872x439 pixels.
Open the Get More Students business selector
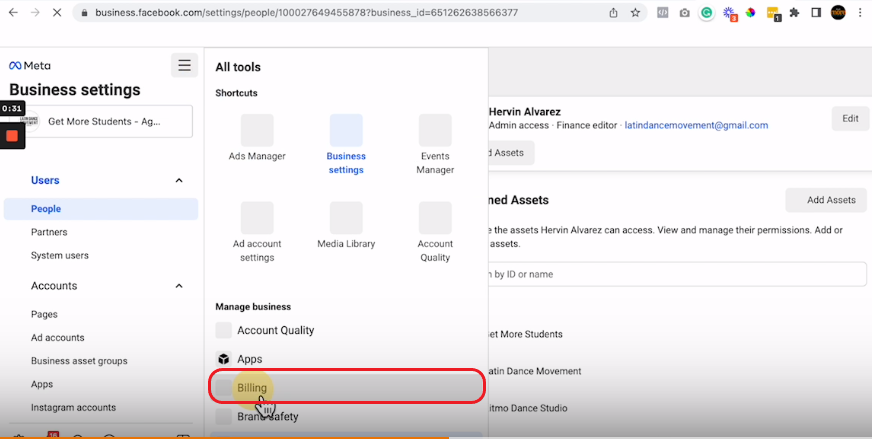[107, 121]
